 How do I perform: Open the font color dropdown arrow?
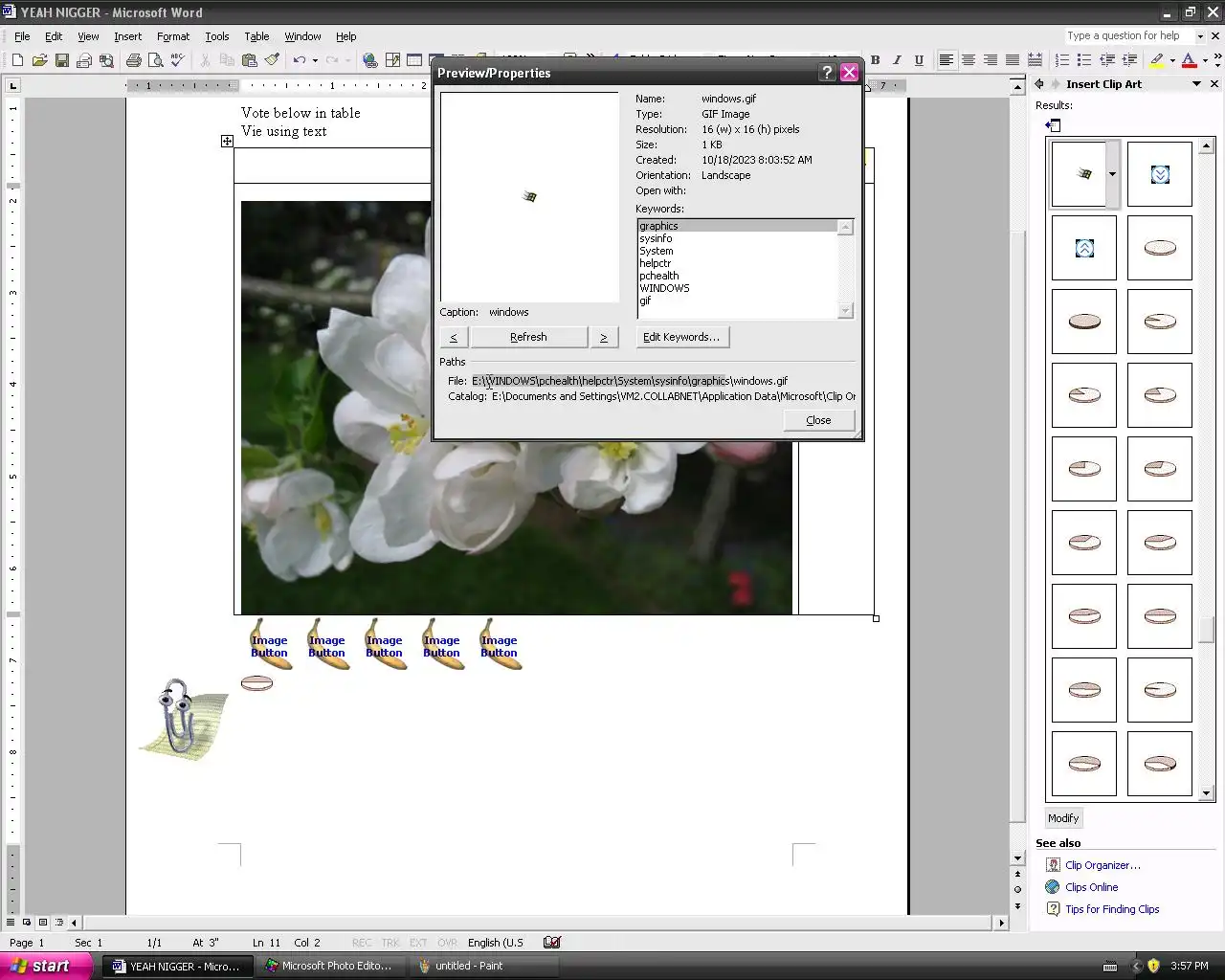[1204, 60]
